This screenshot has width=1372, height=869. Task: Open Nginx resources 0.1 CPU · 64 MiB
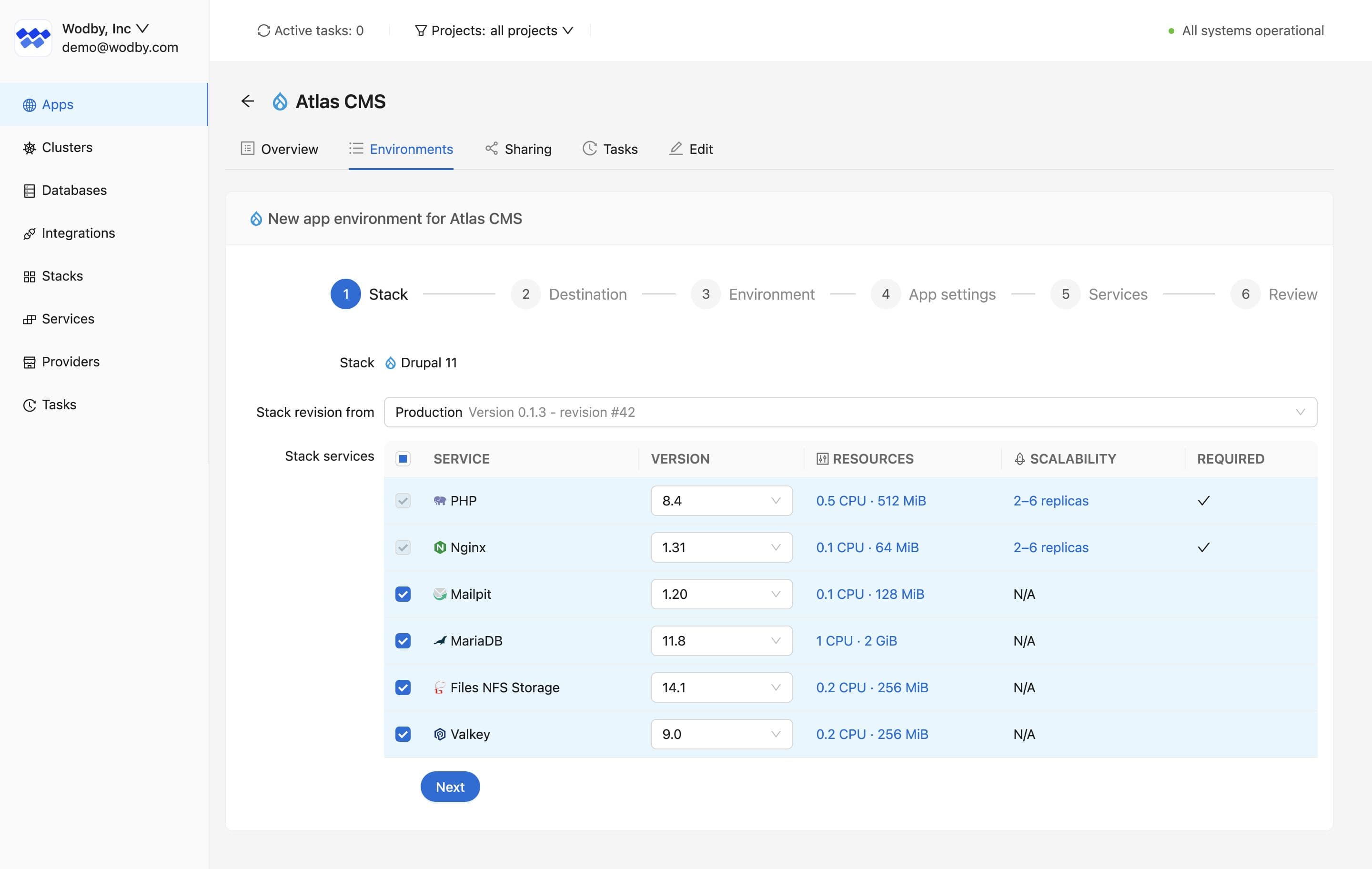pyautogui.click(x=867, y=547)
